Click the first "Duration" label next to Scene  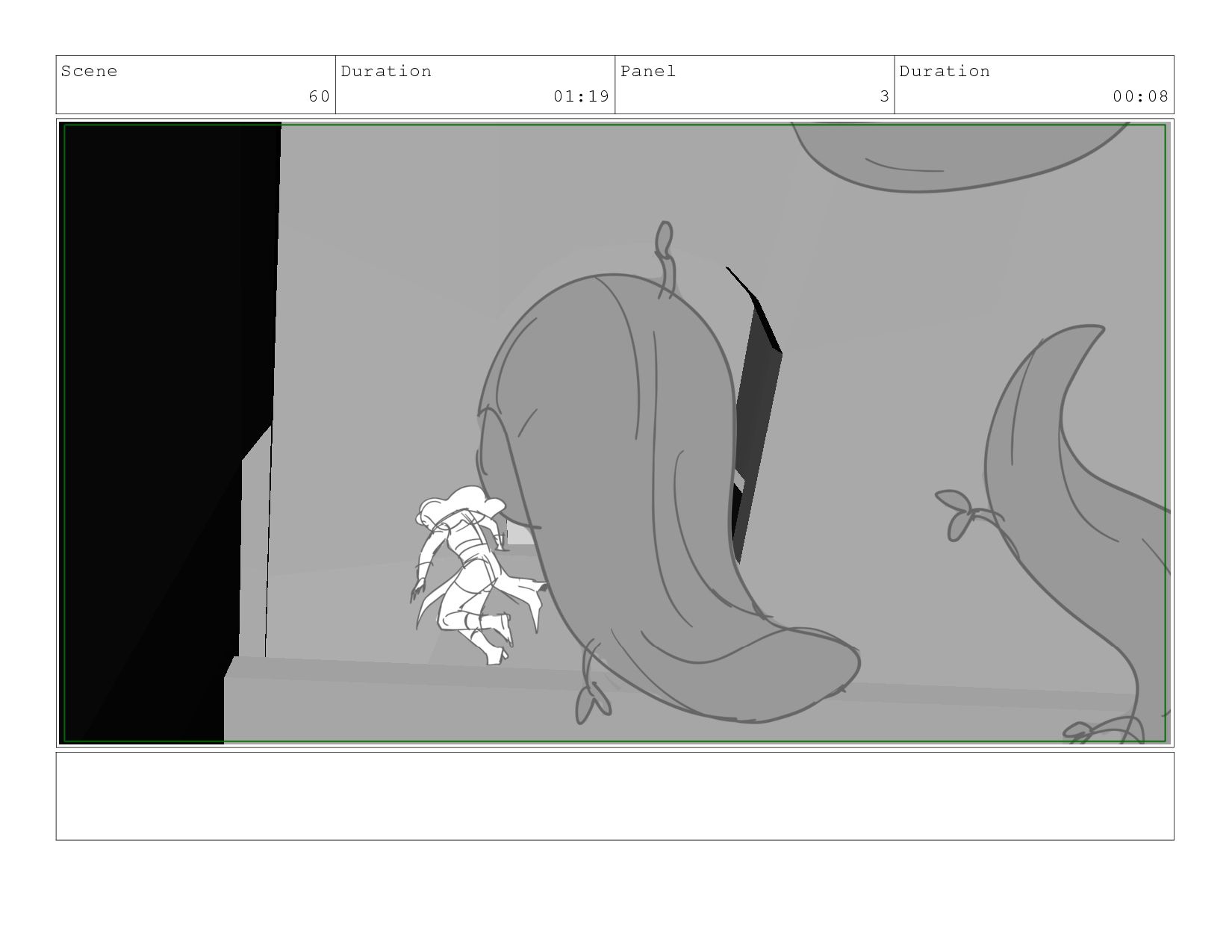pyautogui.click(x=386, y=72)
